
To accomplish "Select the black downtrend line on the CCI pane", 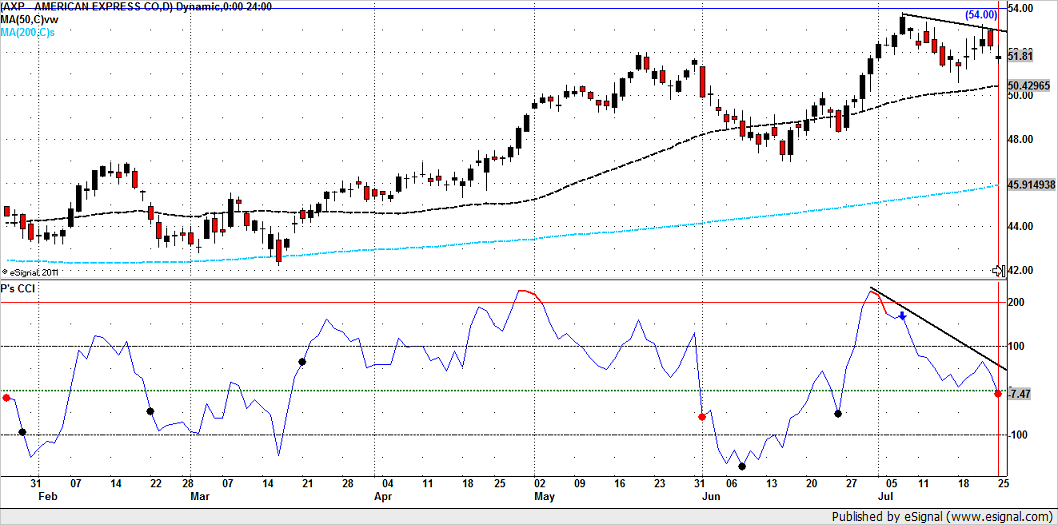I will point(939,329).
